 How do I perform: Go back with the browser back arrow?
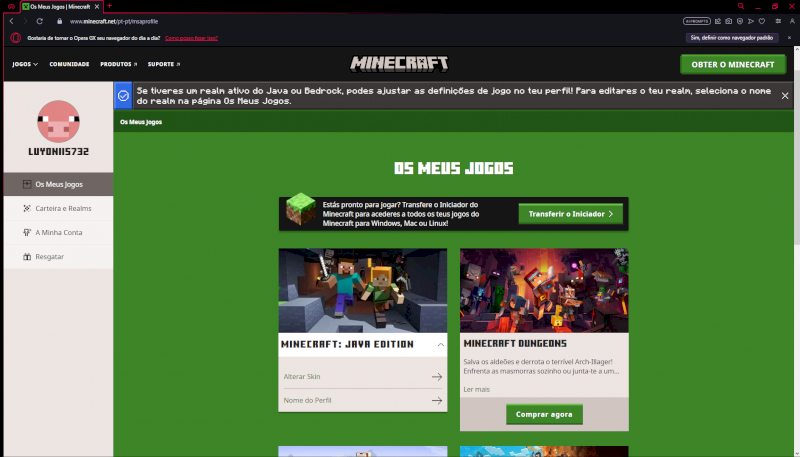click(11, 21)
